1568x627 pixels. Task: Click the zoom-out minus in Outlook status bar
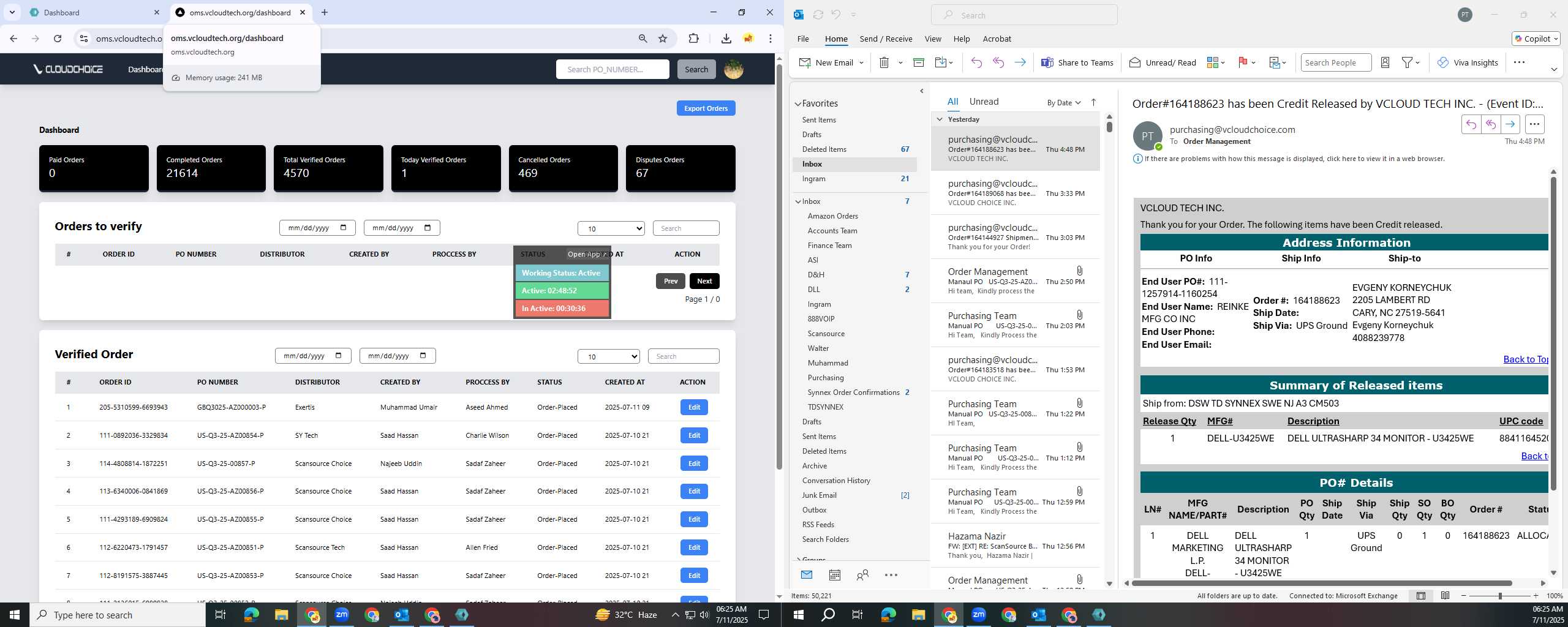coord(1464,596)
